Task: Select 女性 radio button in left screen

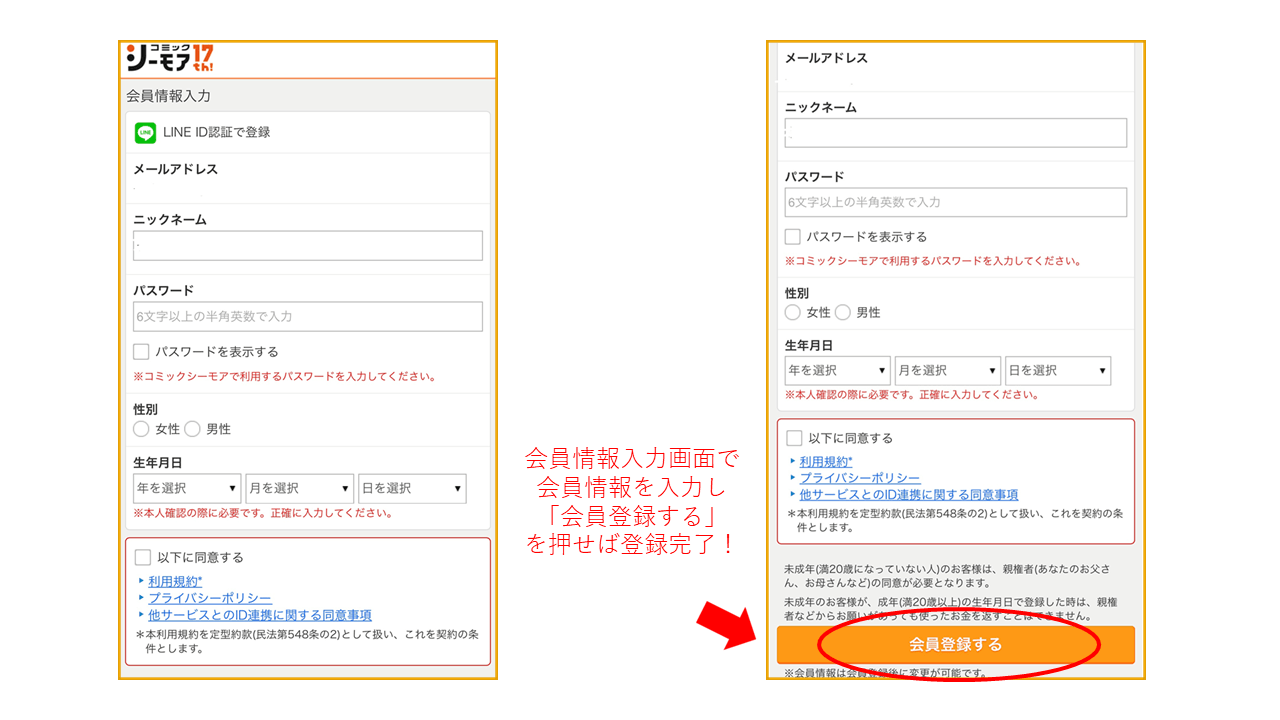Action: pos(142,429)
